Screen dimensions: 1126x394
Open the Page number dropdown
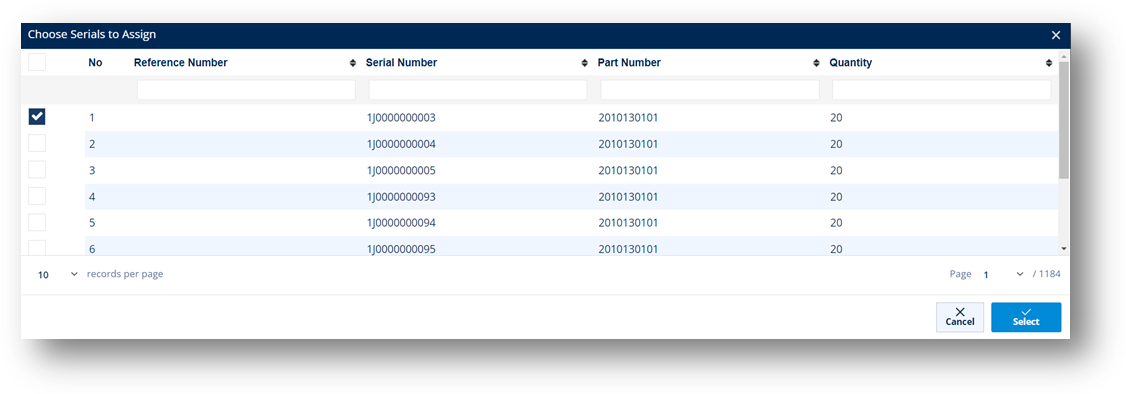(x=1003, y=274)
